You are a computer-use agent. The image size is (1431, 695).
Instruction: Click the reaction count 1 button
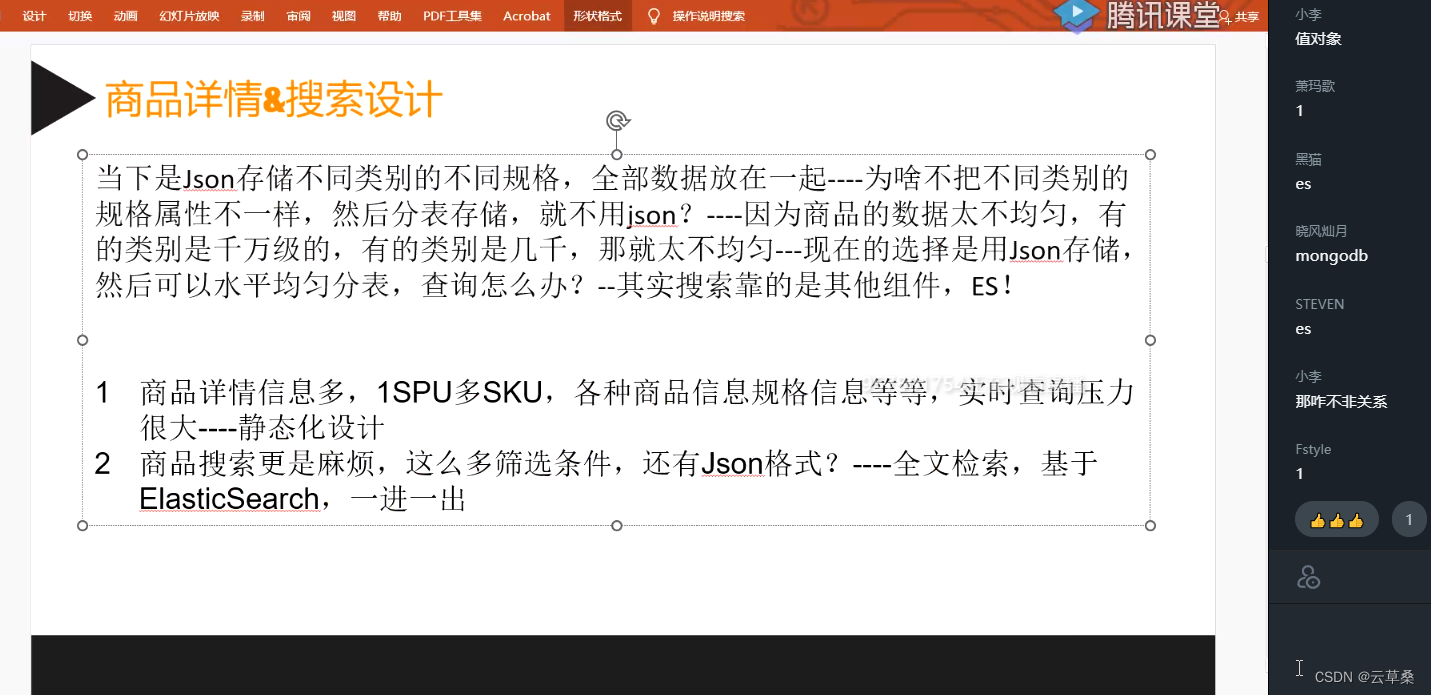point(1409,520)
